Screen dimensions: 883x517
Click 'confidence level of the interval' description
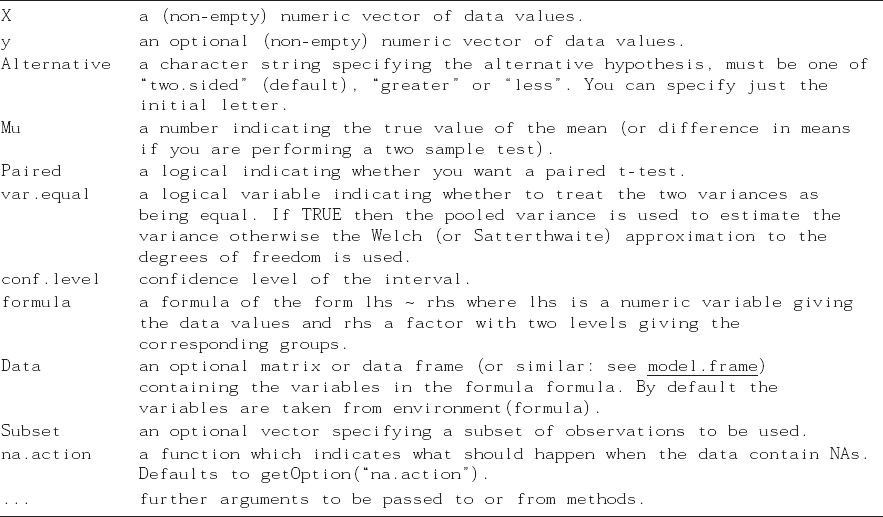click(305, 279)
